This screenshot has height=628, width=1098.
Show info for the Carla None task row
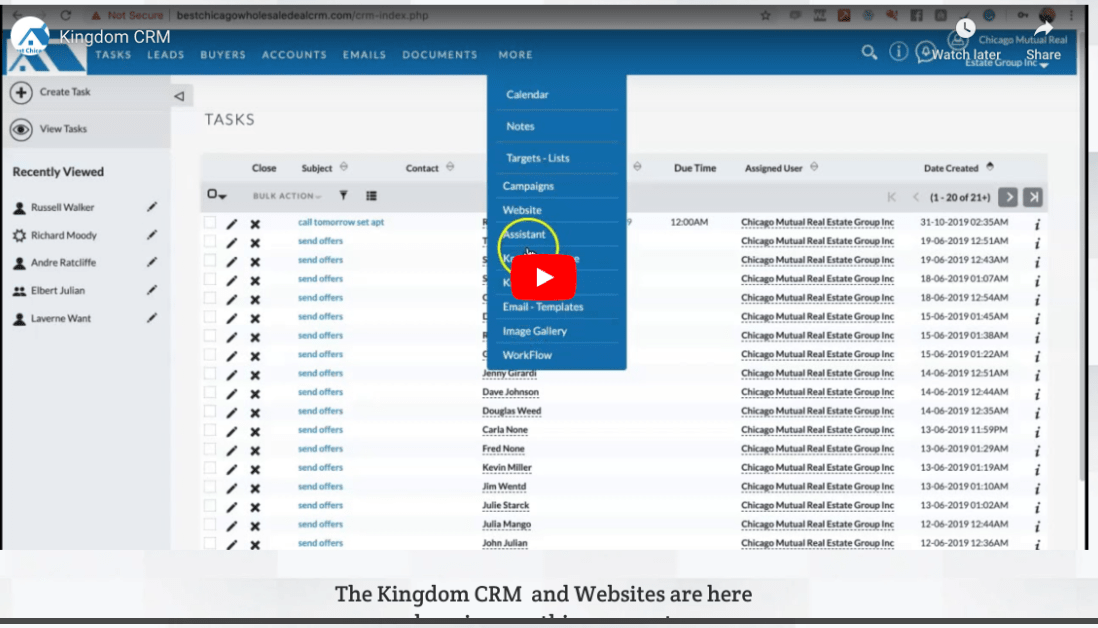pos(1037,432)
